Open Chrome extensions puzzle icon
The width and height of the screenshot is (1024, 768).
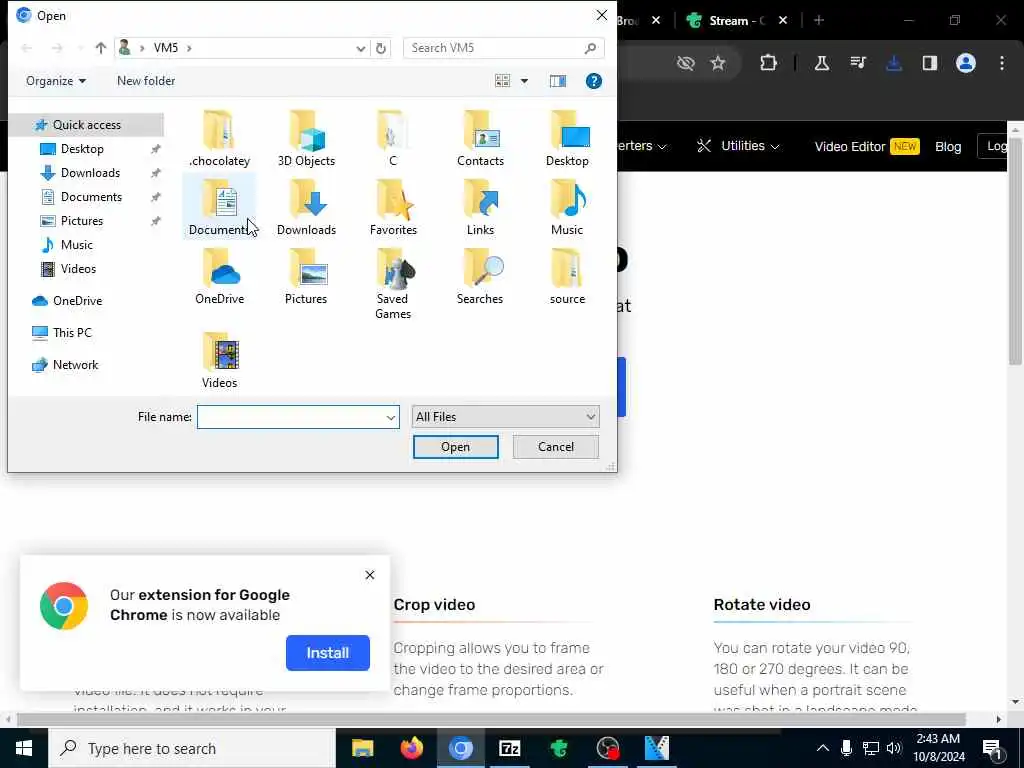point(769,63)
